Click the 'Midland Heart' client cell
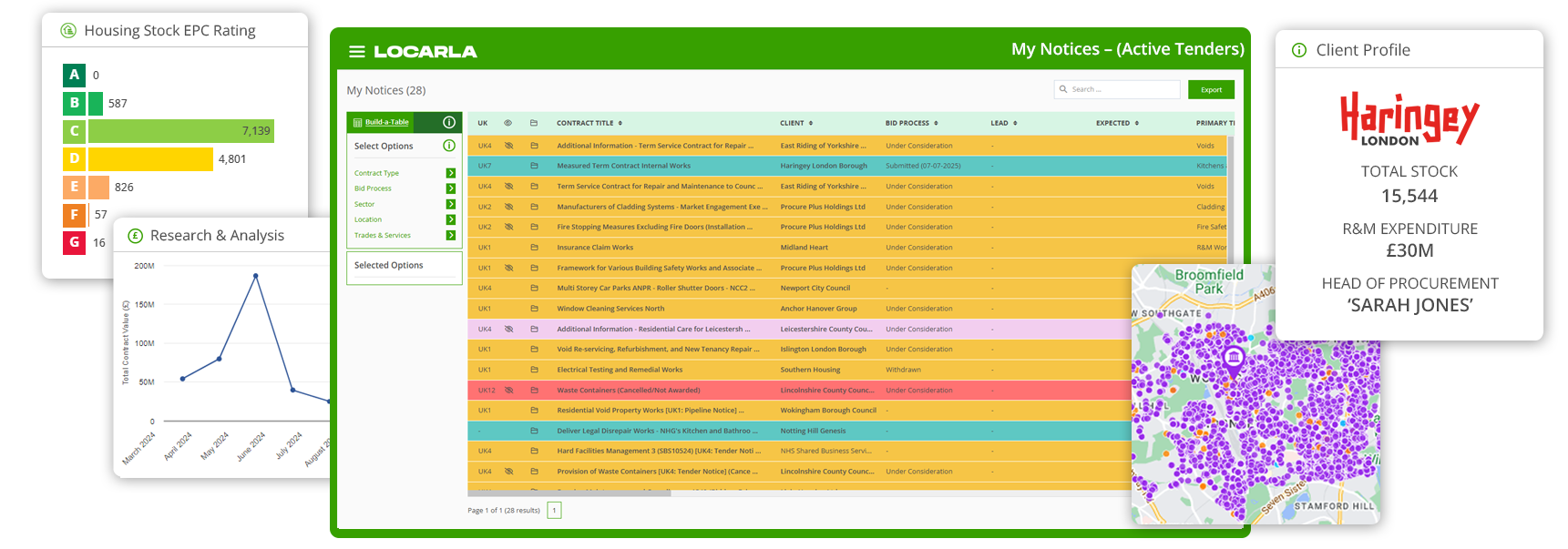 pyautogui.click(x=804, y=248)
